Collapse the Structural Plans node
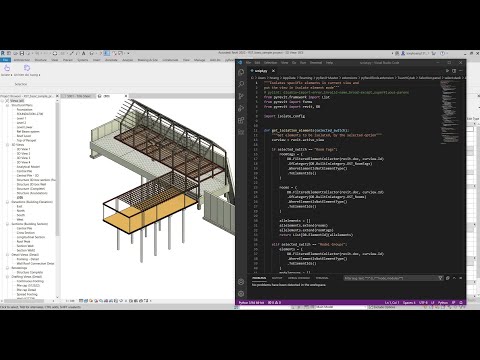 click(x=7, y=105)
